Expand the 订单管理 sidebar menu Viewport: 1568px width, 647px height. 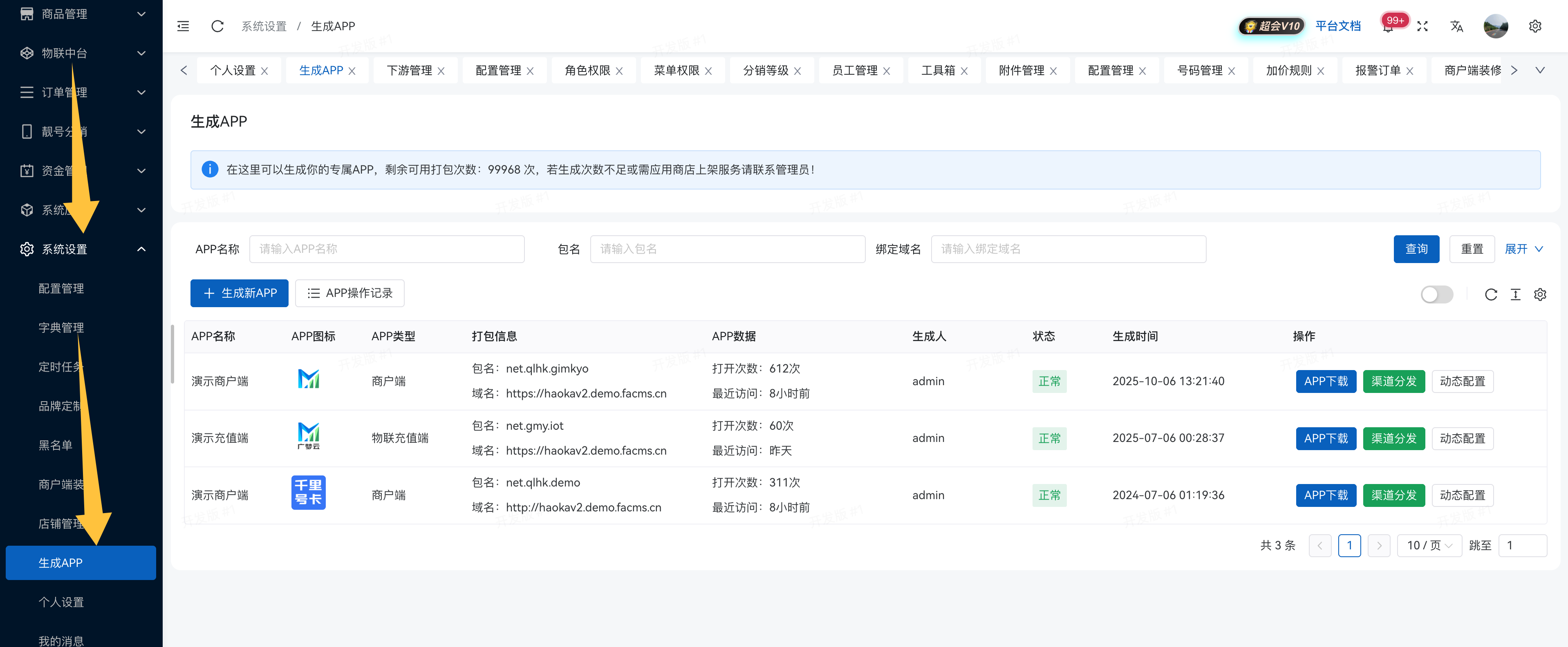[64, 92]
